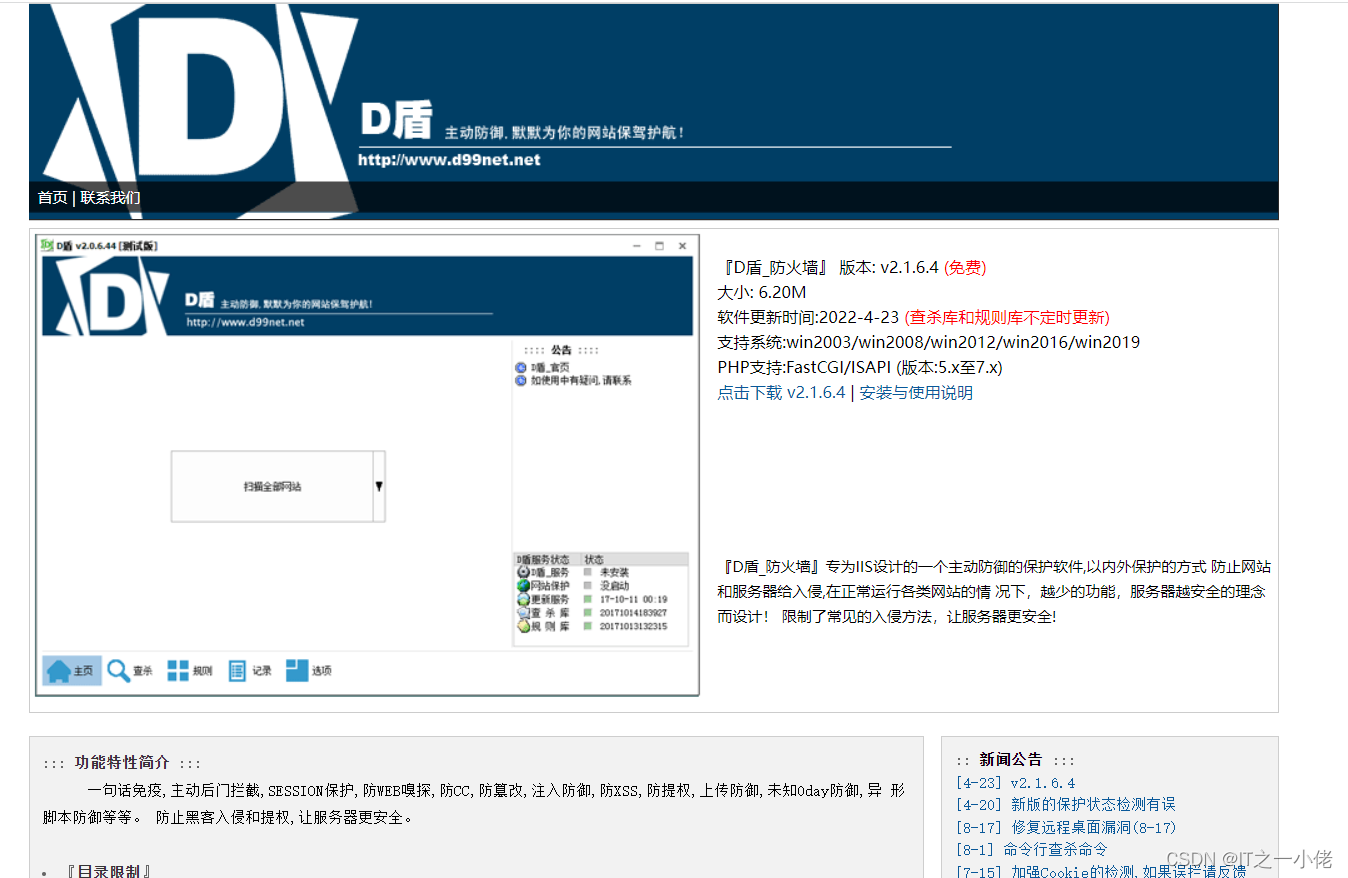Click the 软件更新时间:2022-4-23 text

tap(808, 317)
